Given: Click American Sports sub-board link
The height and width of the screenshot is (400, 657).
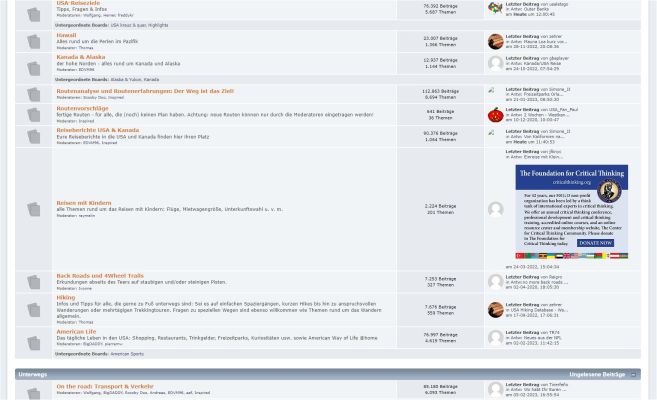Looking at the screenshot, I should click(127, 354).
